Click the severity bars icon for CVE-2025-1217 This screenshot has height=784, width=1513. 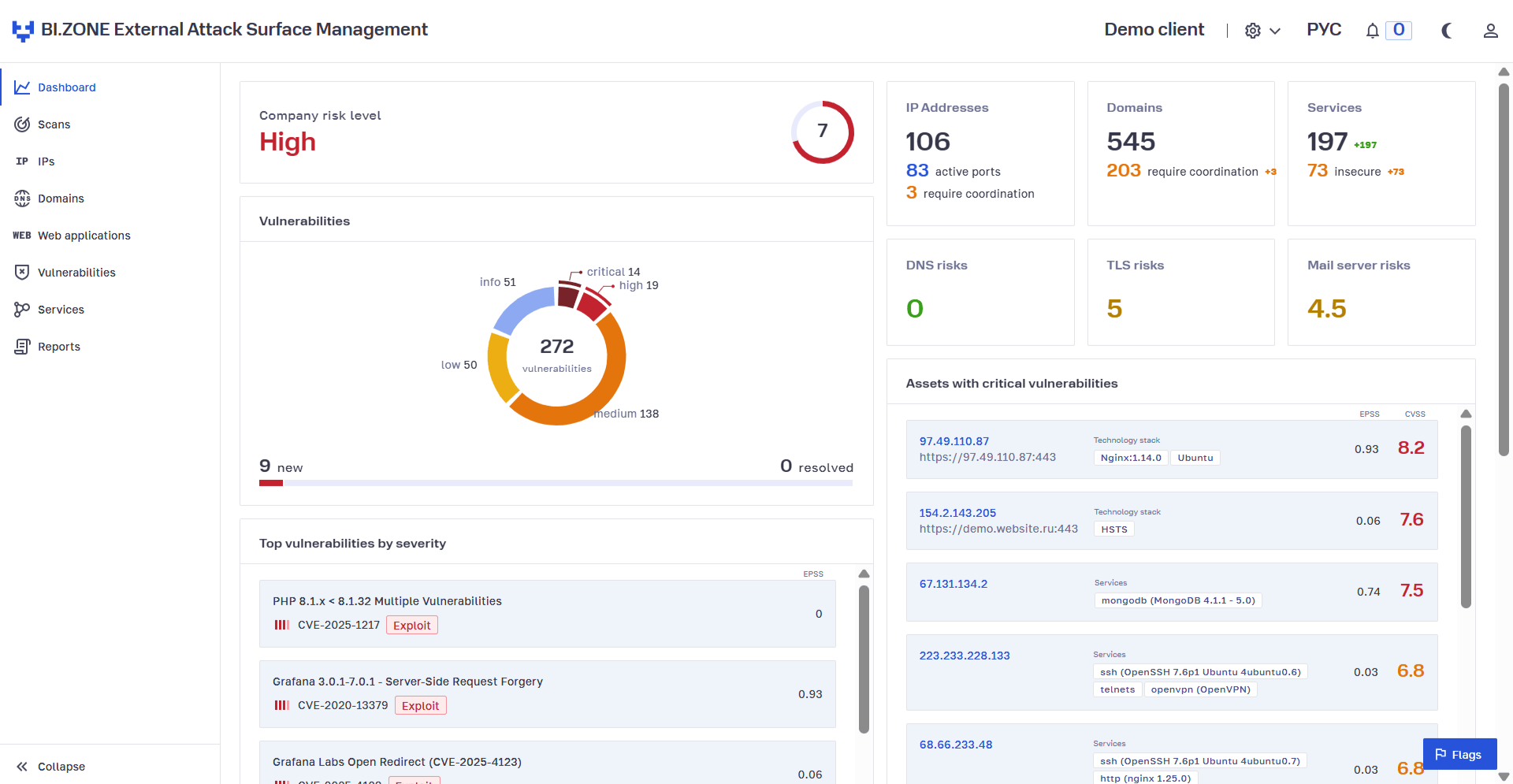coord(281,625)
